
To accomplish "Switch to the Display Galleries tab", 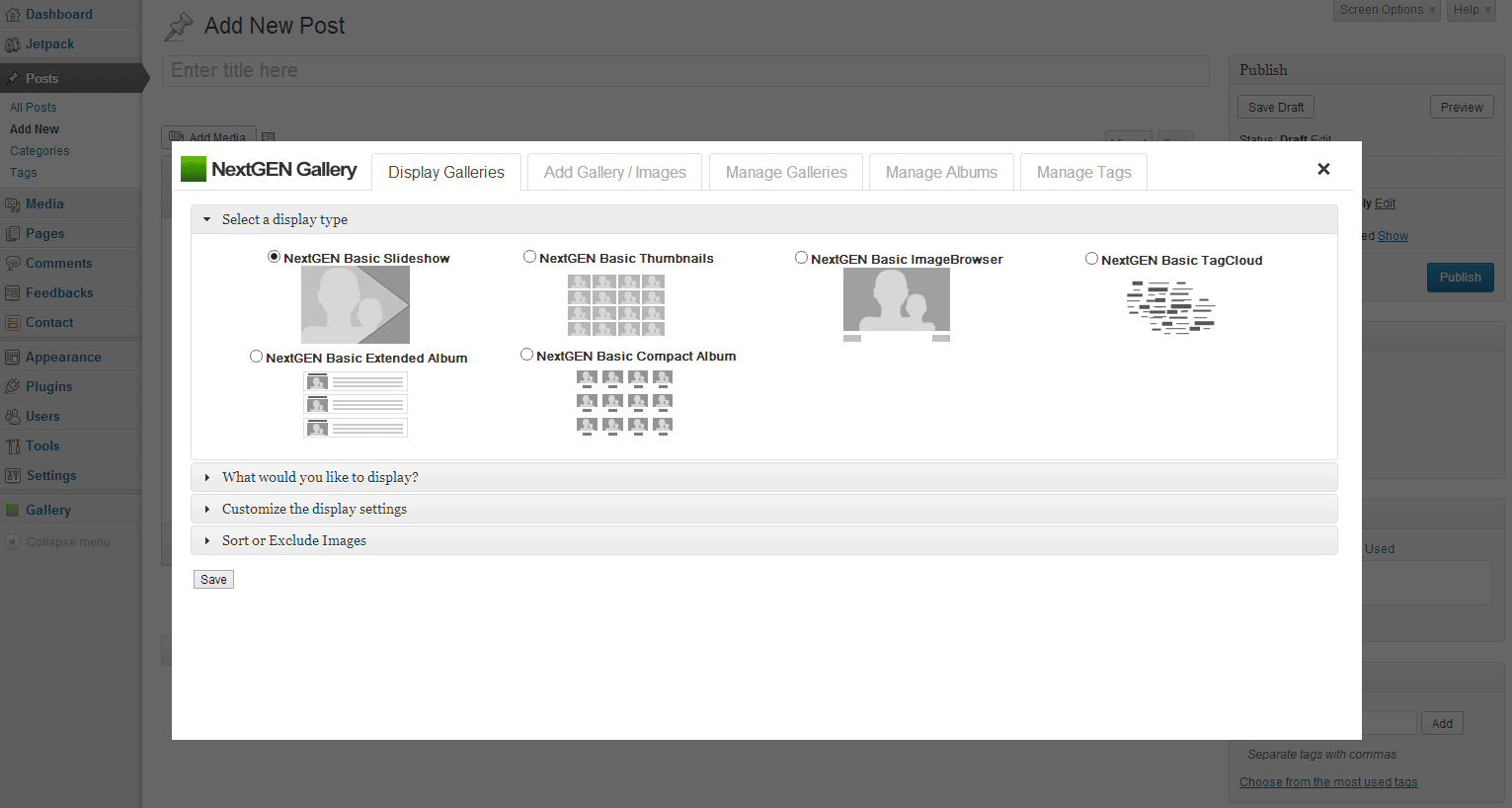I will (x=446, y=172).
